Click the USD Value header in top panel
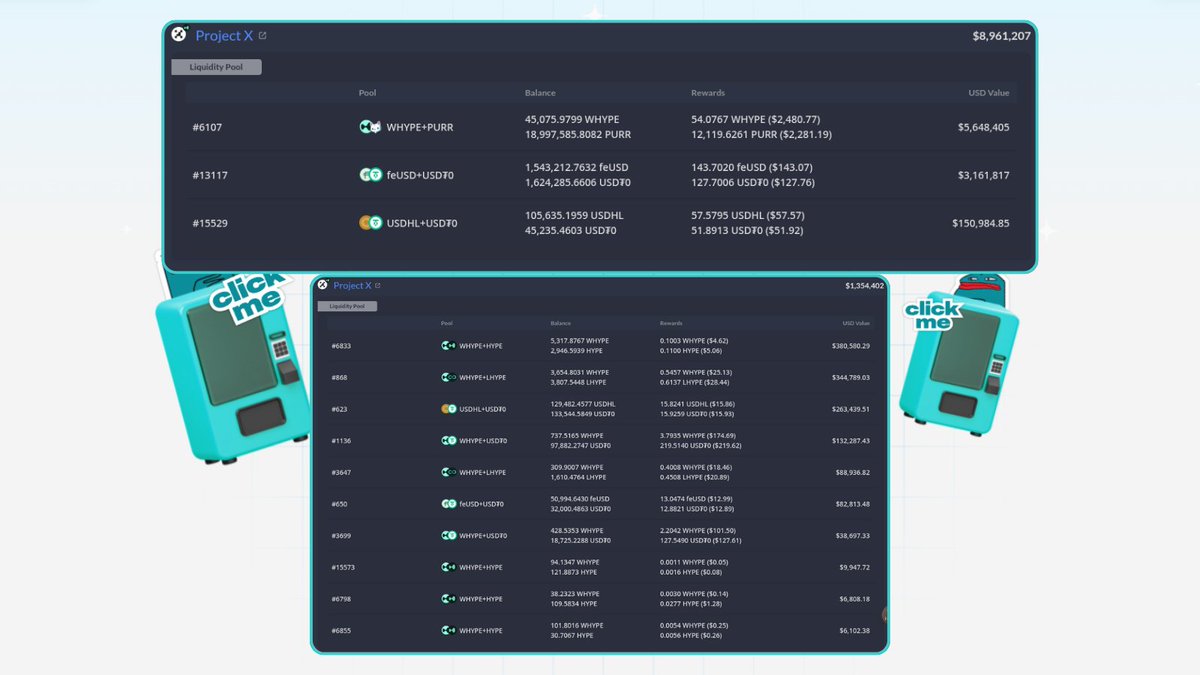This screenshot has height=675, width=1200. point(989,93)
